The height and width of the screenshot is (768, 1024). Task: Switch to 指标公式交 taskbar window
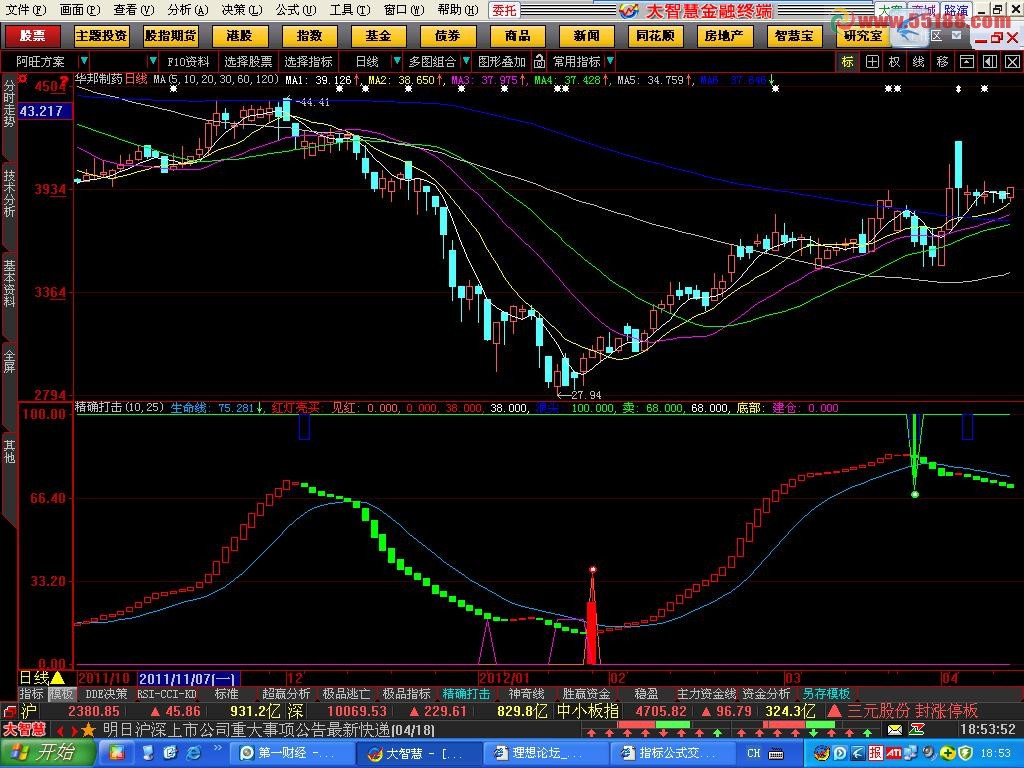pyautogui.click(x=675, y=753)
